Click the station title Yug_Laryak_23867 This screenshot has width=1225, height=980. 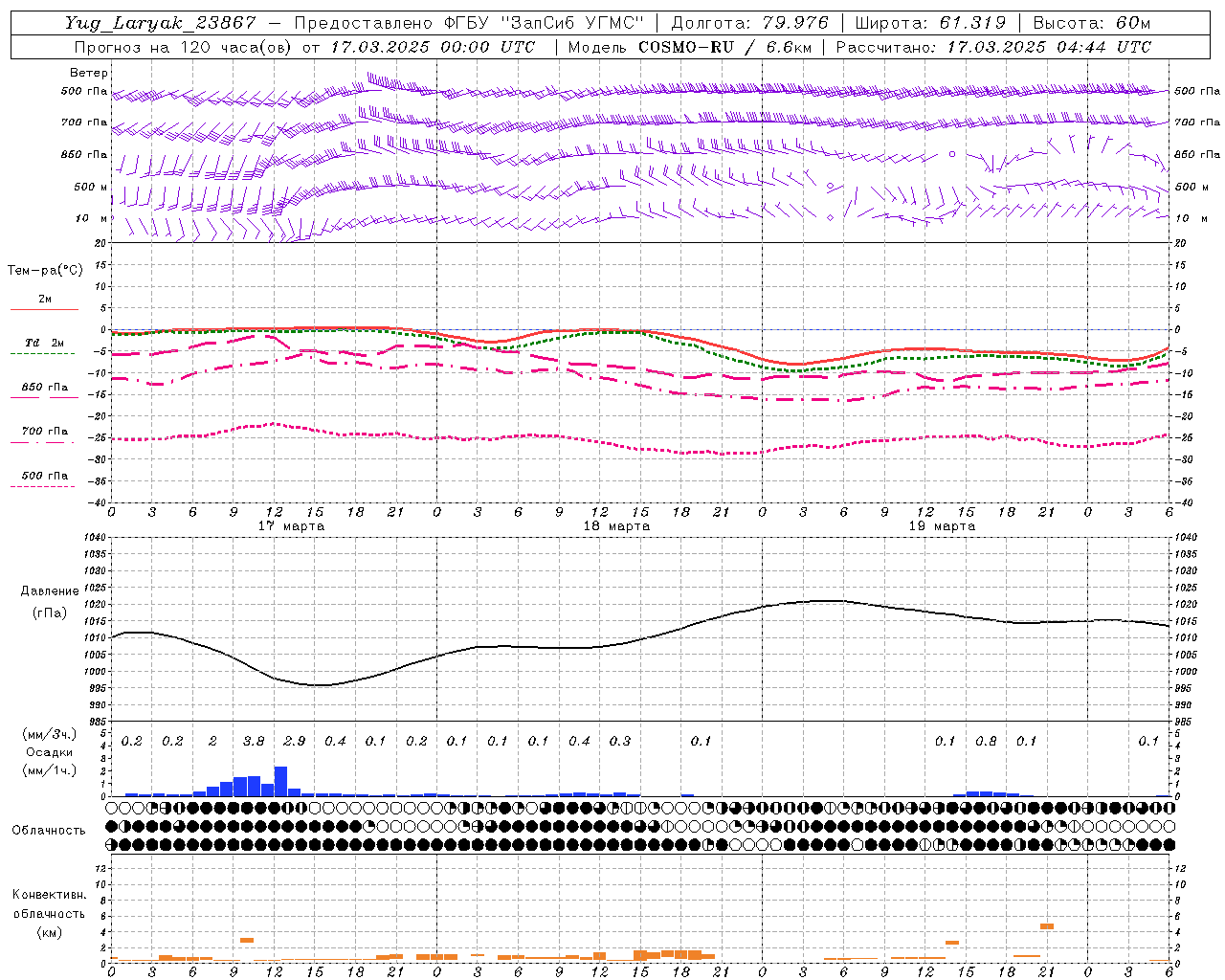pos(161,23)
